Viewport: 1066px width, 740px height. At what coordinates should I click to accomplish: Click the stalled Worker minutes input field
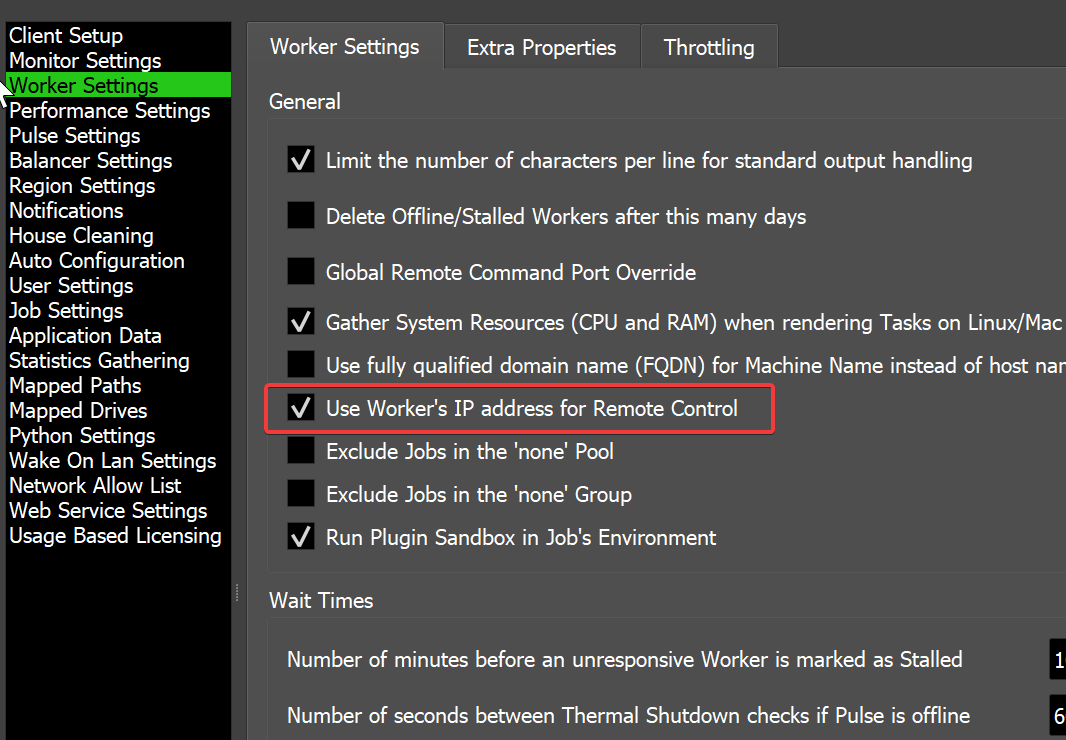(x=1056, y=660)
